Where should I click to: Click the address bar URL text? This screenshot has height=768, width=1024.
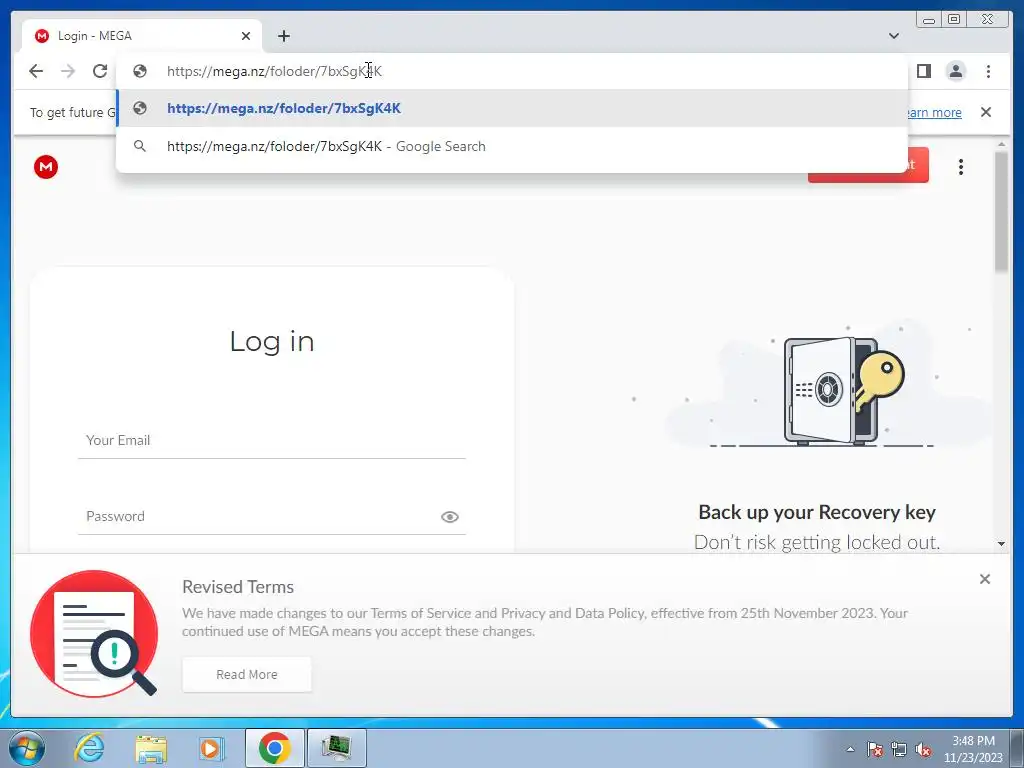[x=274, y=71]
